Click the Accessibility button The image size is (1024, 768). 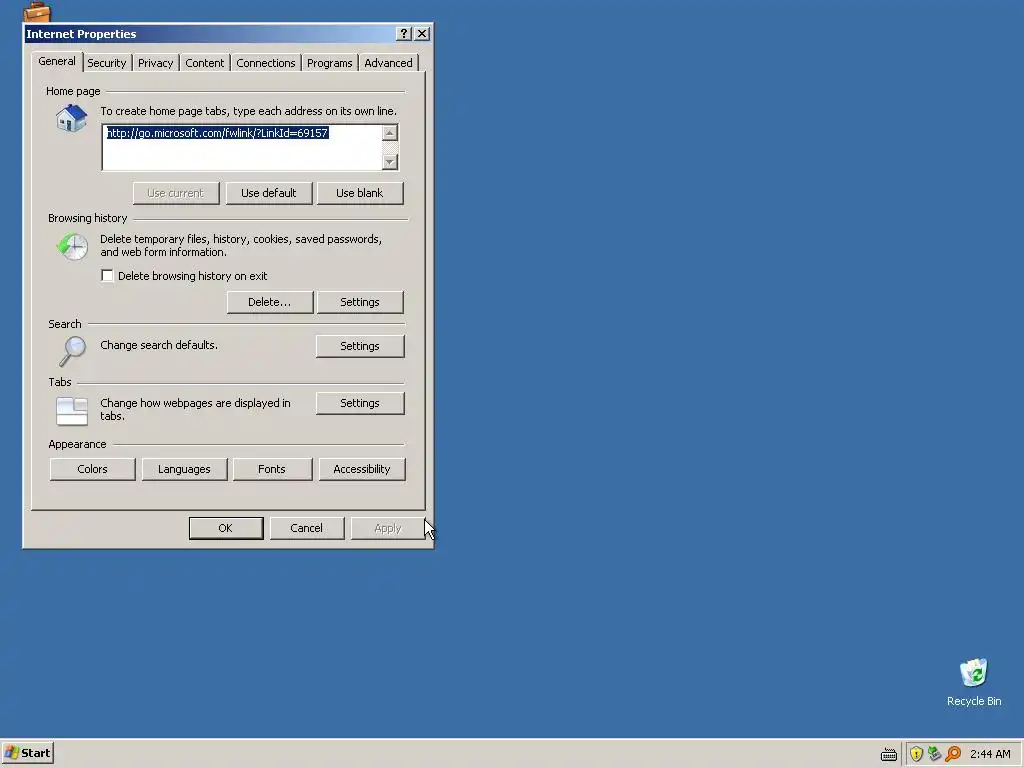362,469
